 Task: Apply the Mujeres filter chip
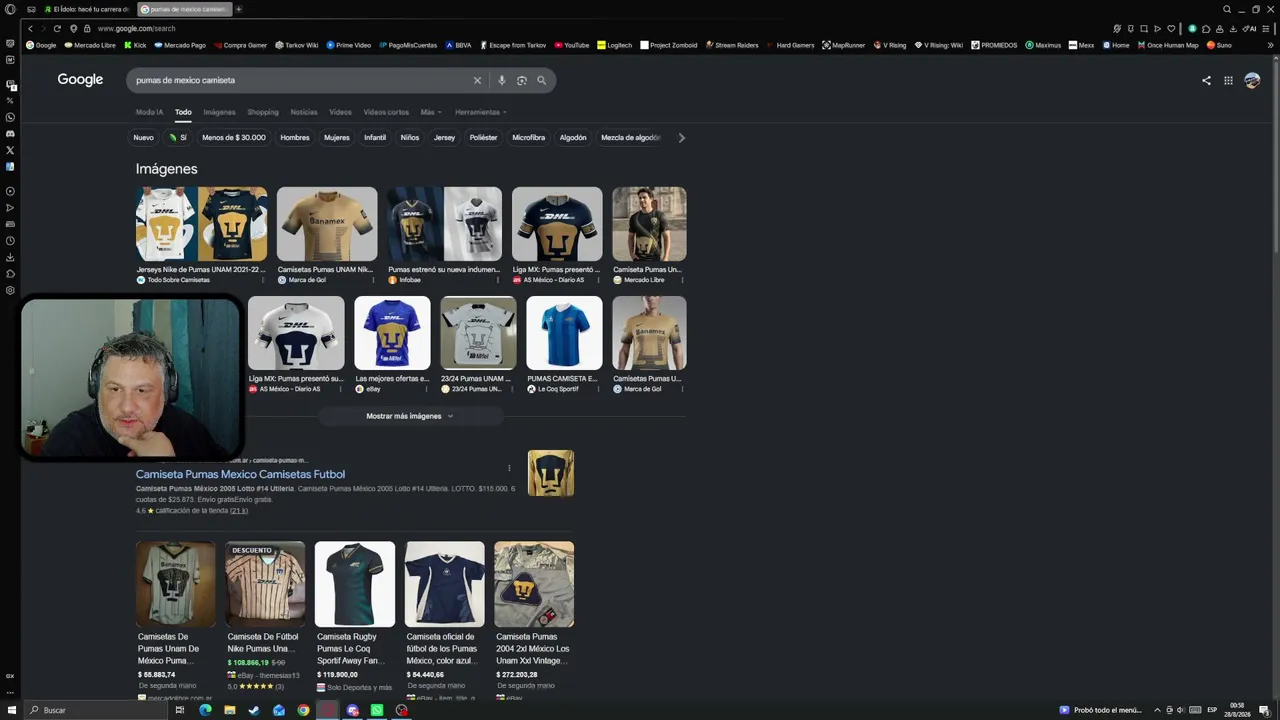coord(337,138)
